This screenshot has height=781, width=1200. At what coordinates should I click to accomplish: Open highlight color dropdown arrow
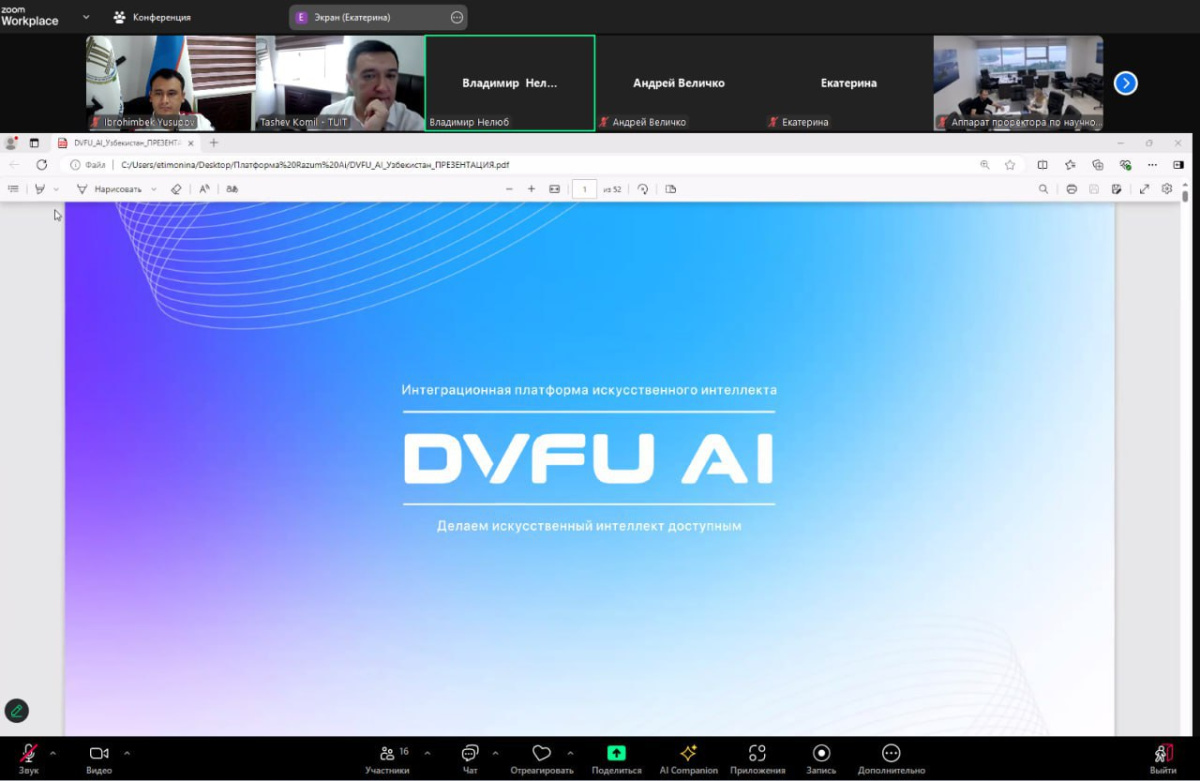point(56,189)
